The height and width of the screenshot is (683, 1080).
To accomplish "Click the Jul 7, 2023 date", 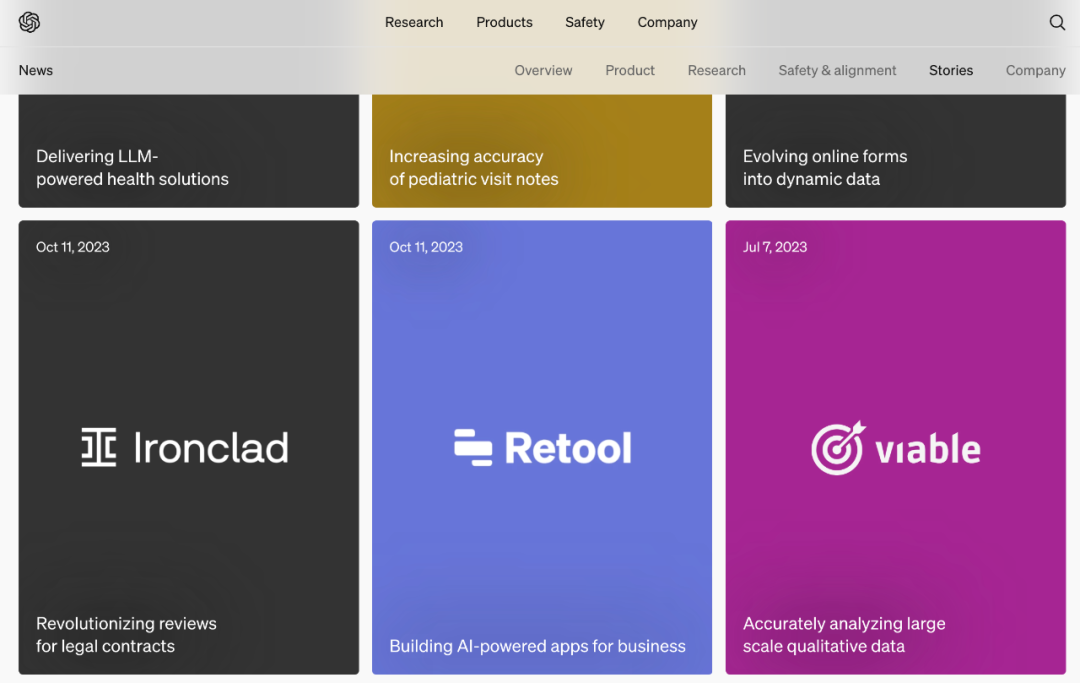I will (x=775, y=247).
